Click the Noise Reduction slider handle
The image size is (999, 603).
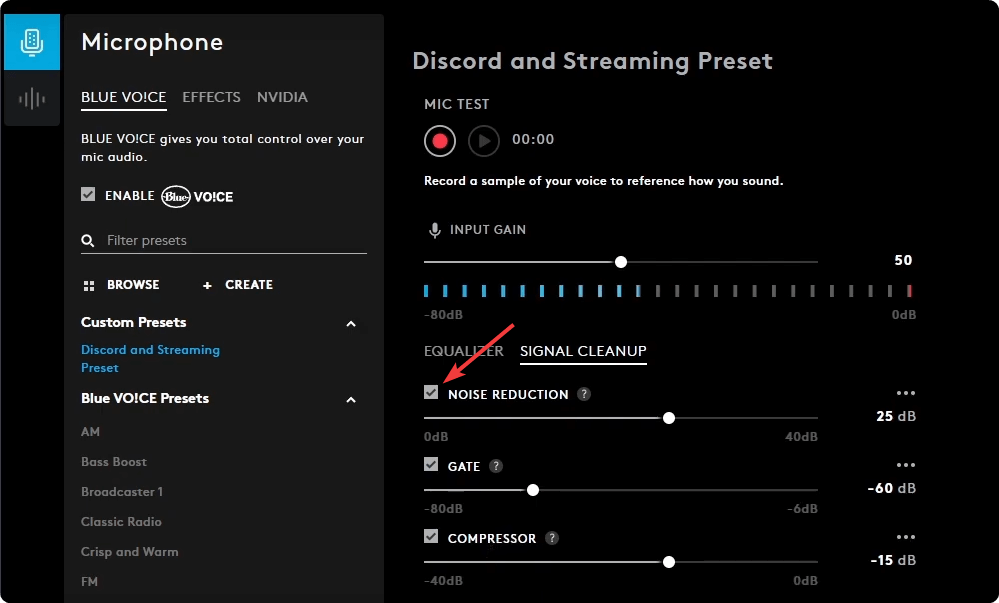pos(668,418)
